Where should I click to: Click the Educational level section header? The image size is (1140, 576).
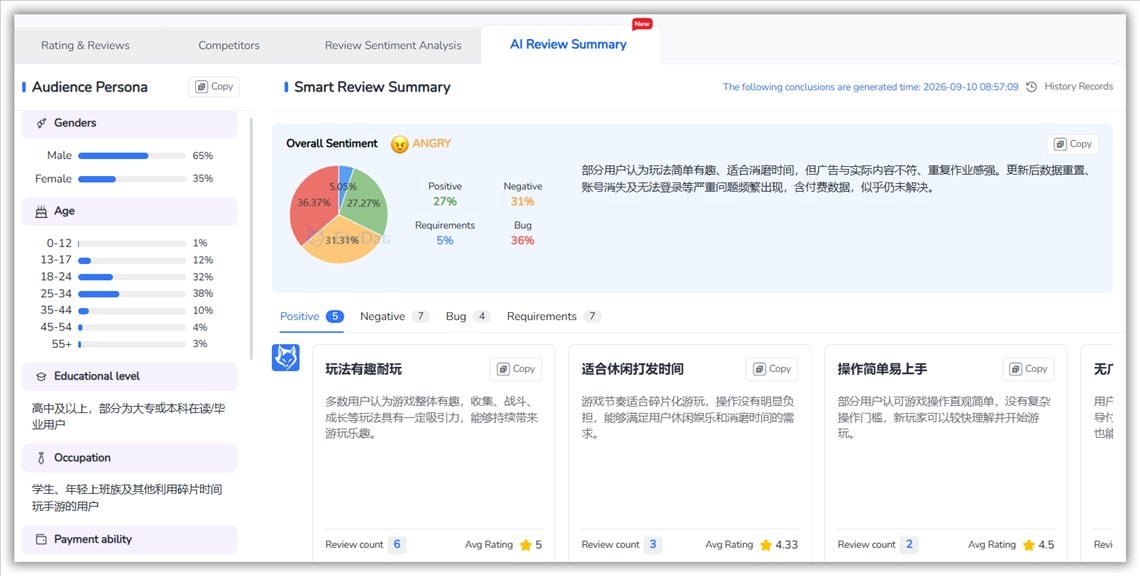pyautogui.click(x=129, y=377)
